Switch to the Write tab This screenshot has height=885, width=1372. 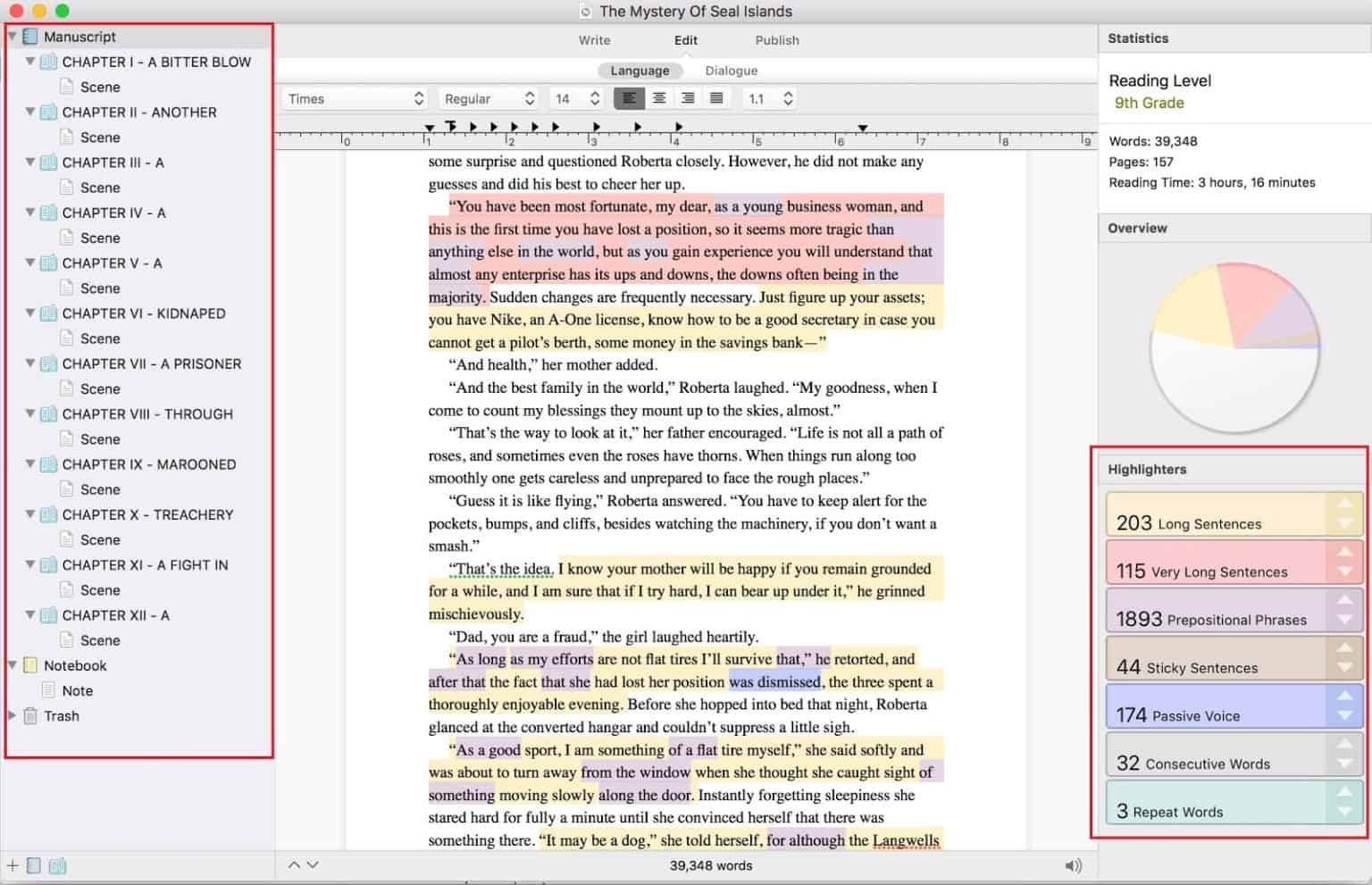593,39
